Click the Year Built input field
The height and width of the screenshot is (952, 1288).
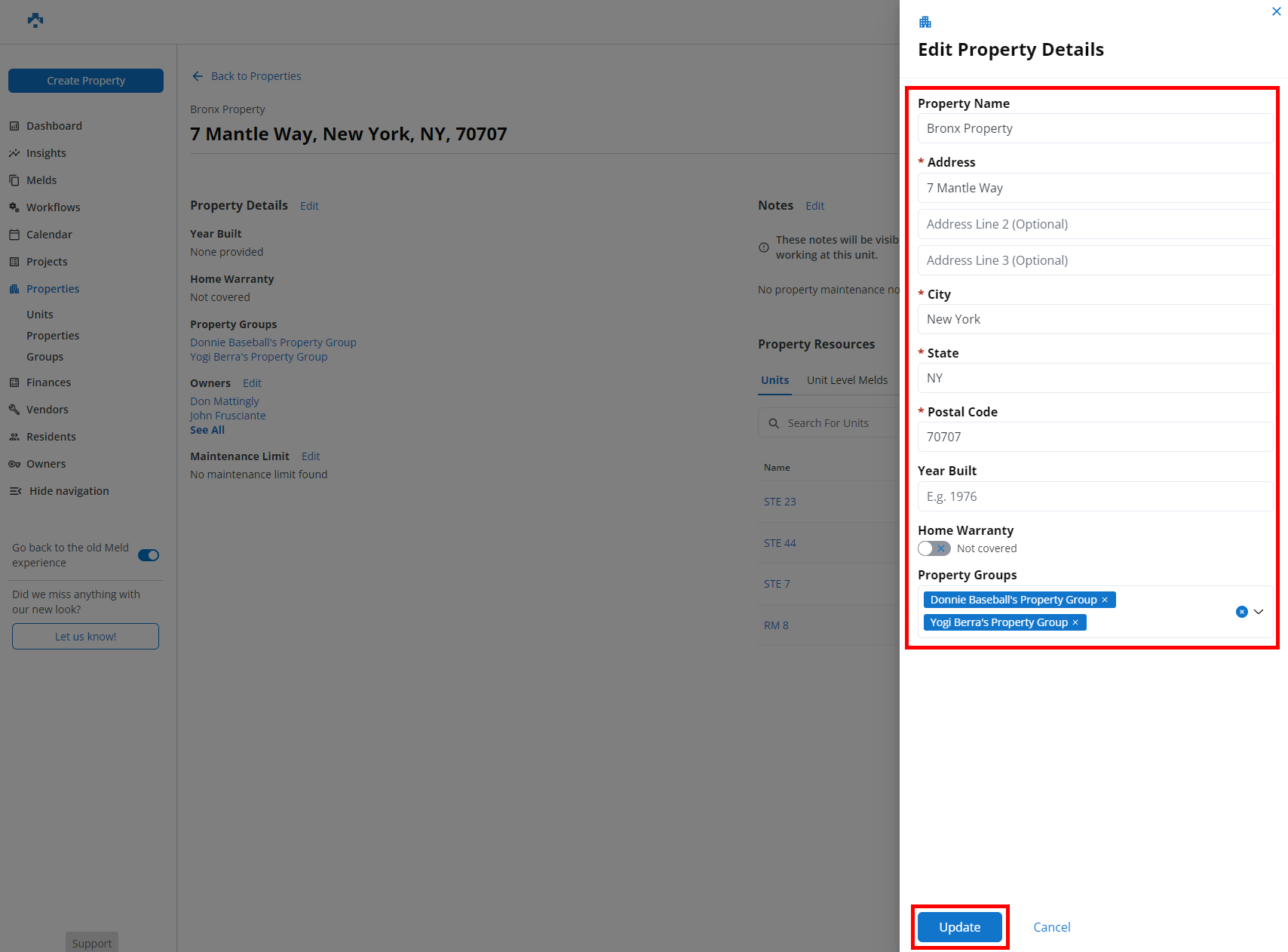tap(1094, 496)
